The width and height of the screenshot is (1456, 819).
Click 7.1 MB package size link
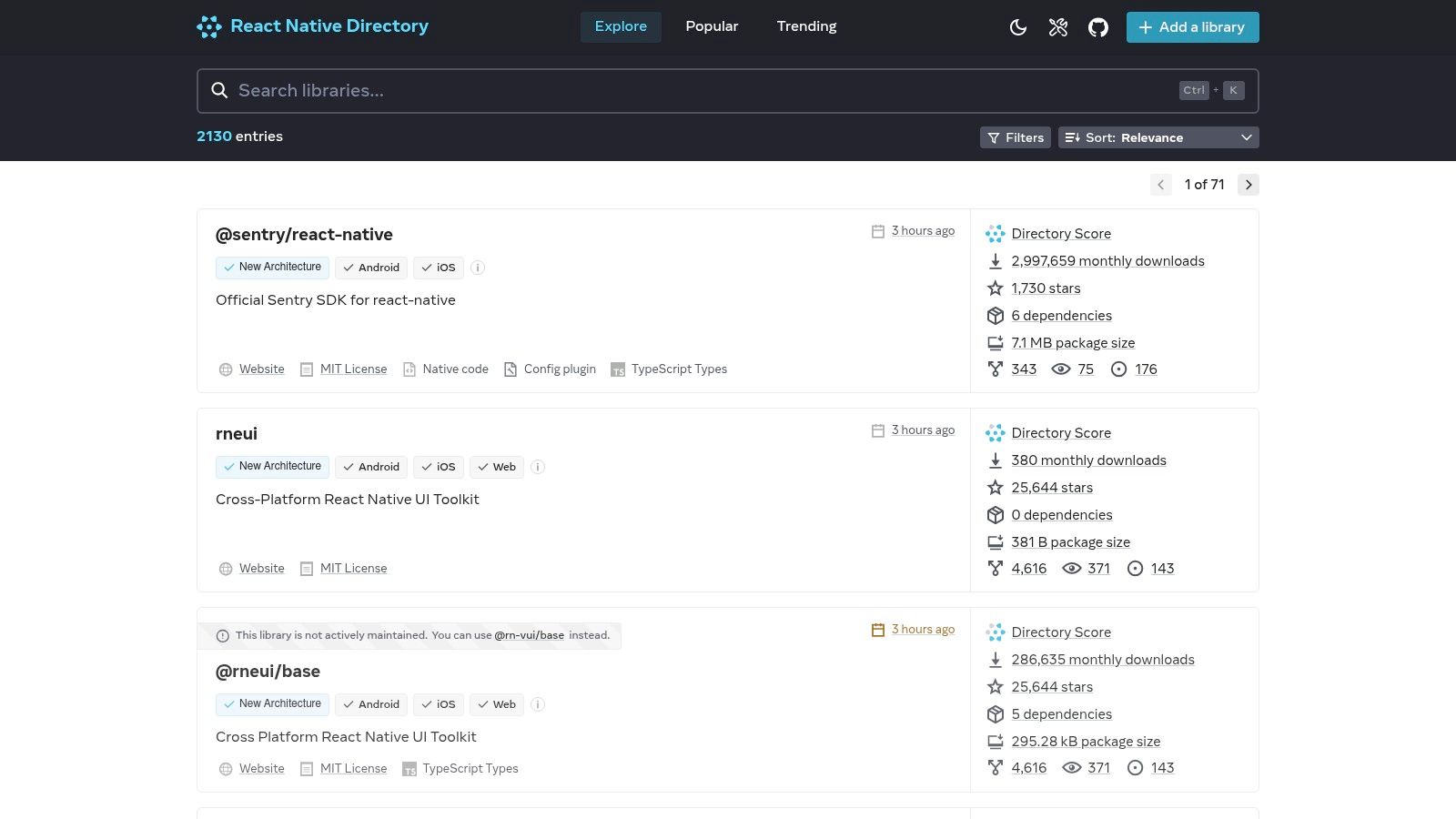pos(1073,343)
